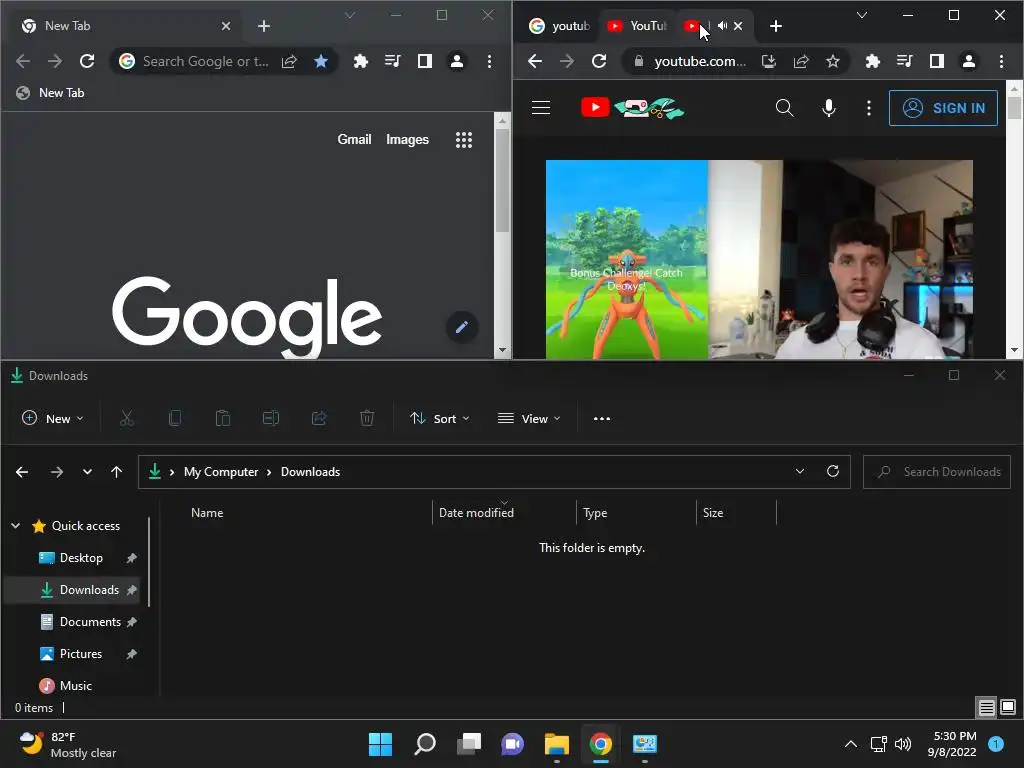This screenshot has width=1024, height=768.
Task: Open Google apps grid icon
Action: click(x=464, y=140)
